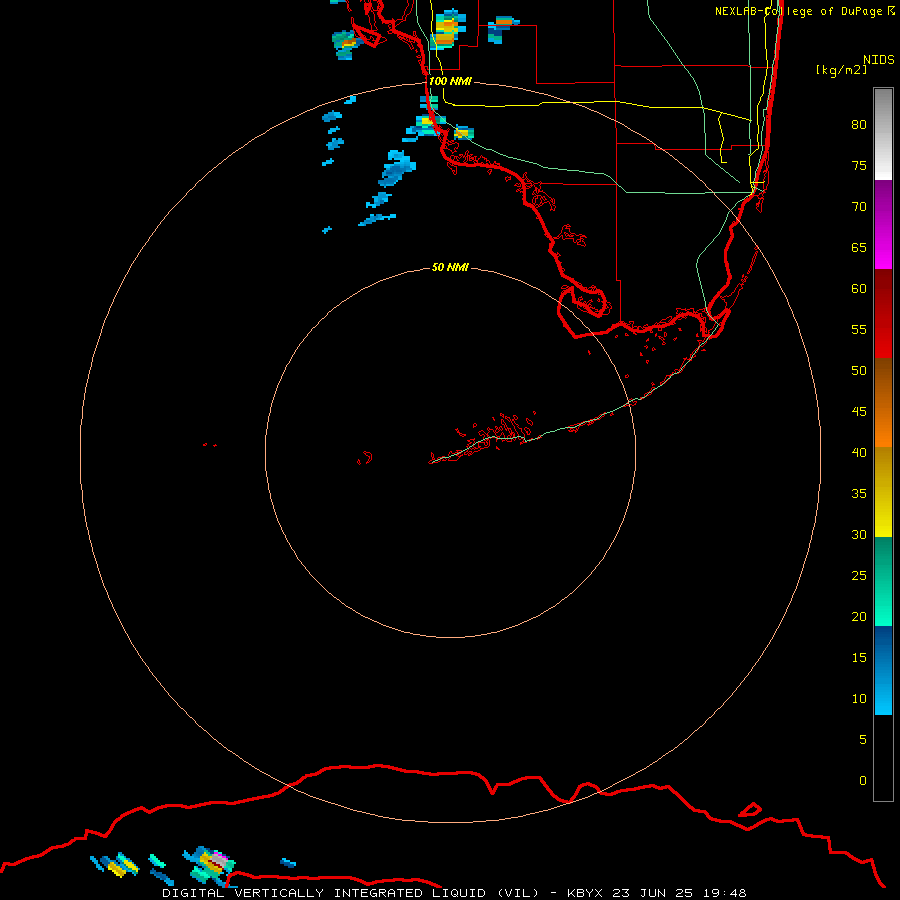Click the scale value 25
The width and height of the screenshot is (900, 900).
[859, 575]
